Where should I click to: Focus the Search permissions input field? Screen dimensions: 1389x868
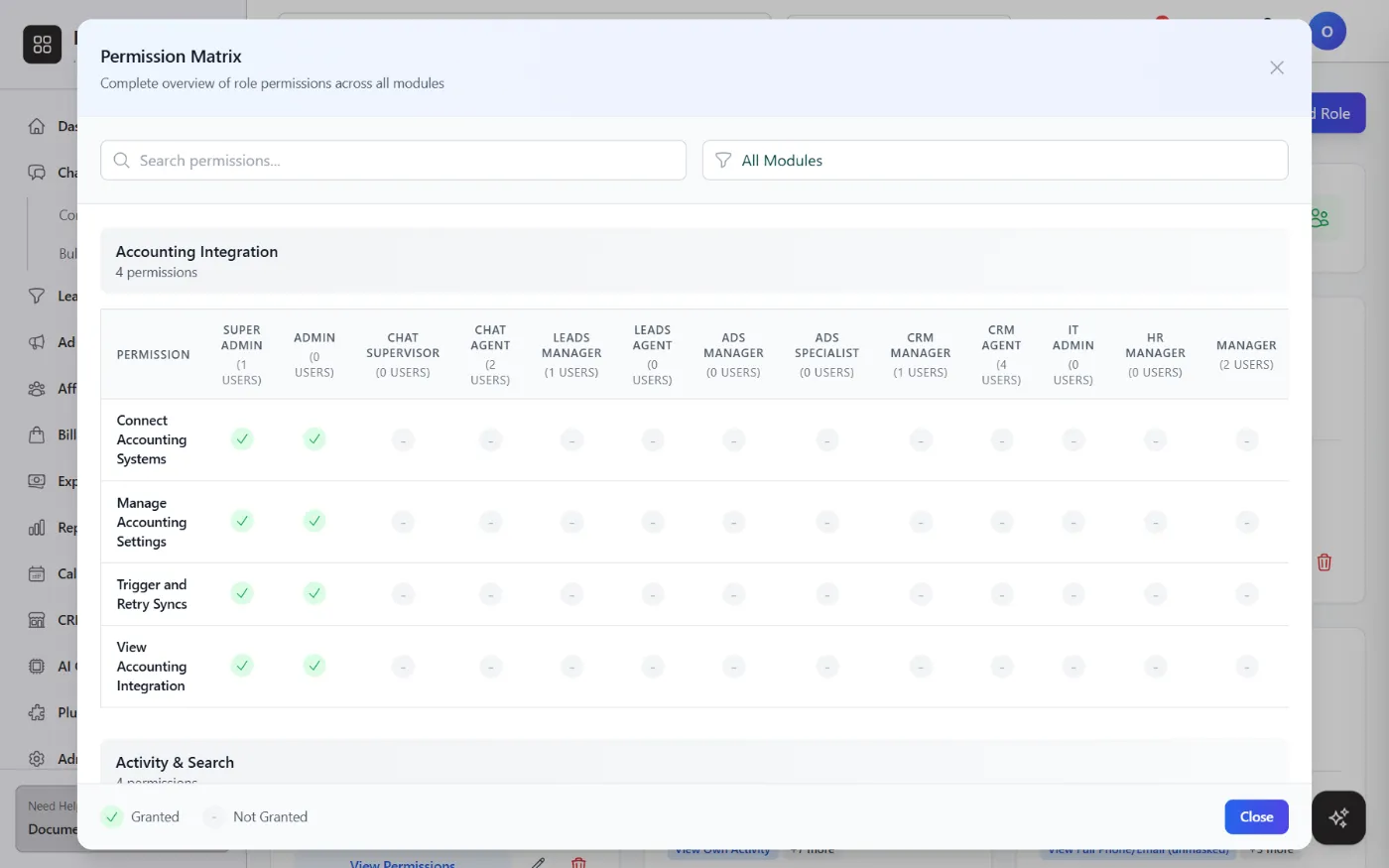[393, 160]
